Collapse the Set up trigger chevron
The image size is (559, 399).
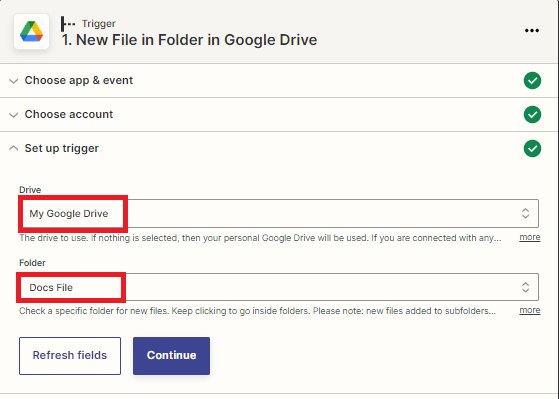[14, 148]
